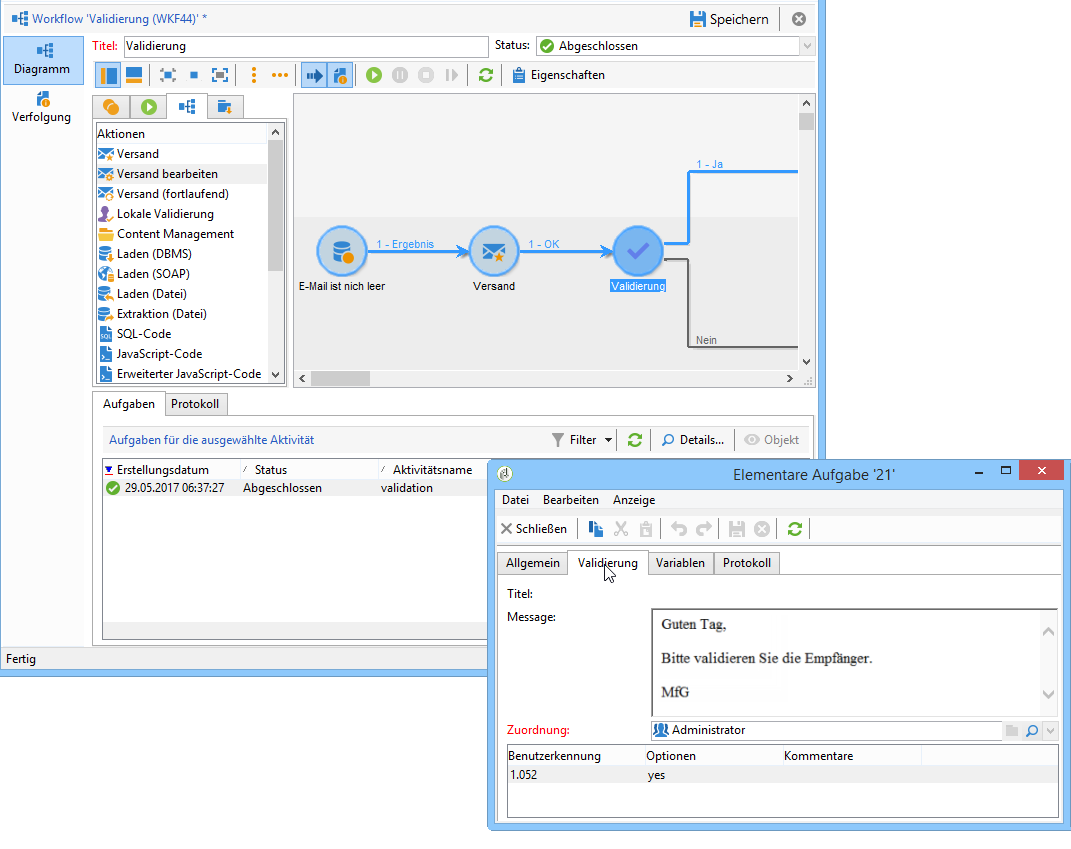Sort by Erstellungsdatum column header
The image size is (1071, 849).
click(x=172, y=470)
